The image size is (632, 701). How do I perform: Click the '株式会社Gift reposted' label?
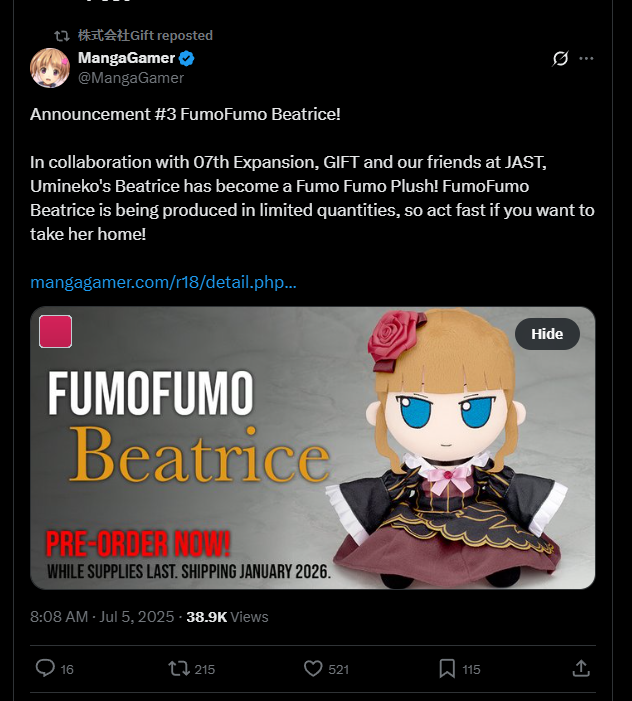tap(145, 35)
